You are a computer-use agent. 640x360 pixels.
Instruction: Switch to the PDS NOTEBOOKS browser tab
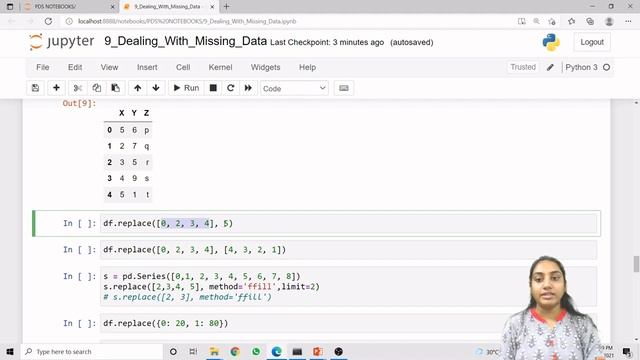67,7
